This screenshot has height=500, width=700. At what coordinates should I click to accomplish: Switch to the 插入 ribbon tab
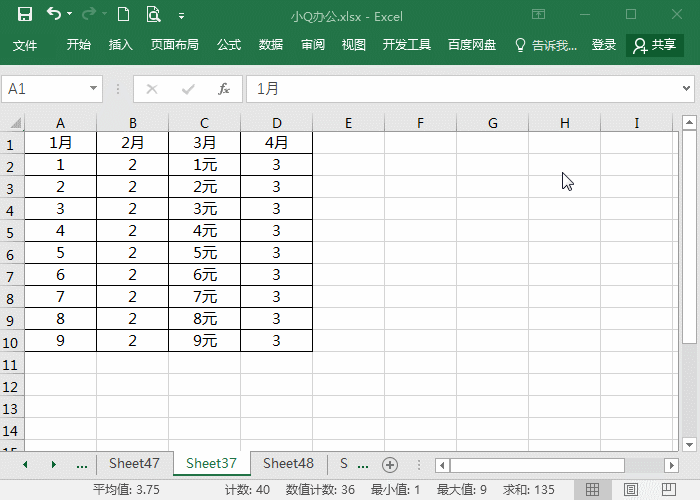(x=121, y=45)
